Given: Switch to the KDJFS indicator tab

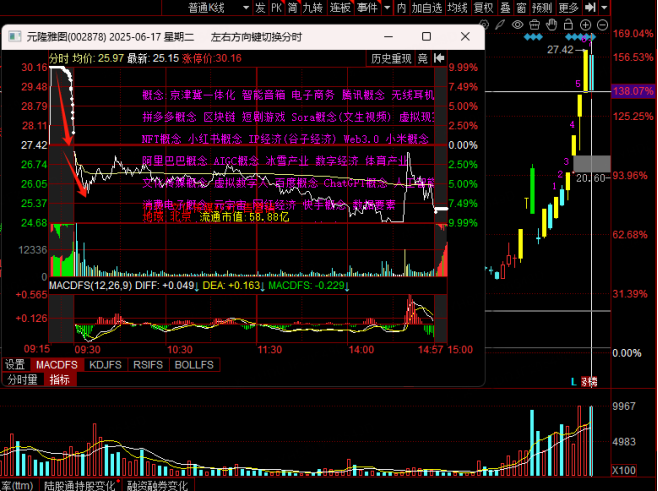Looking at the screenshot, I should (105, 365).
